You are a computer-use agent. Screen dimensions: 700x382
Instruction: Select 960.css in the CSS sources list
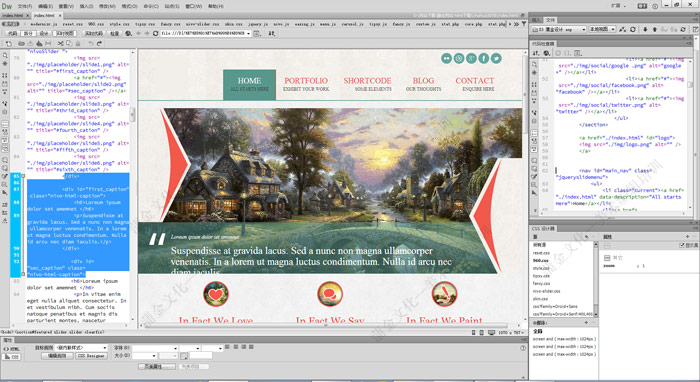tap(541, 261)
